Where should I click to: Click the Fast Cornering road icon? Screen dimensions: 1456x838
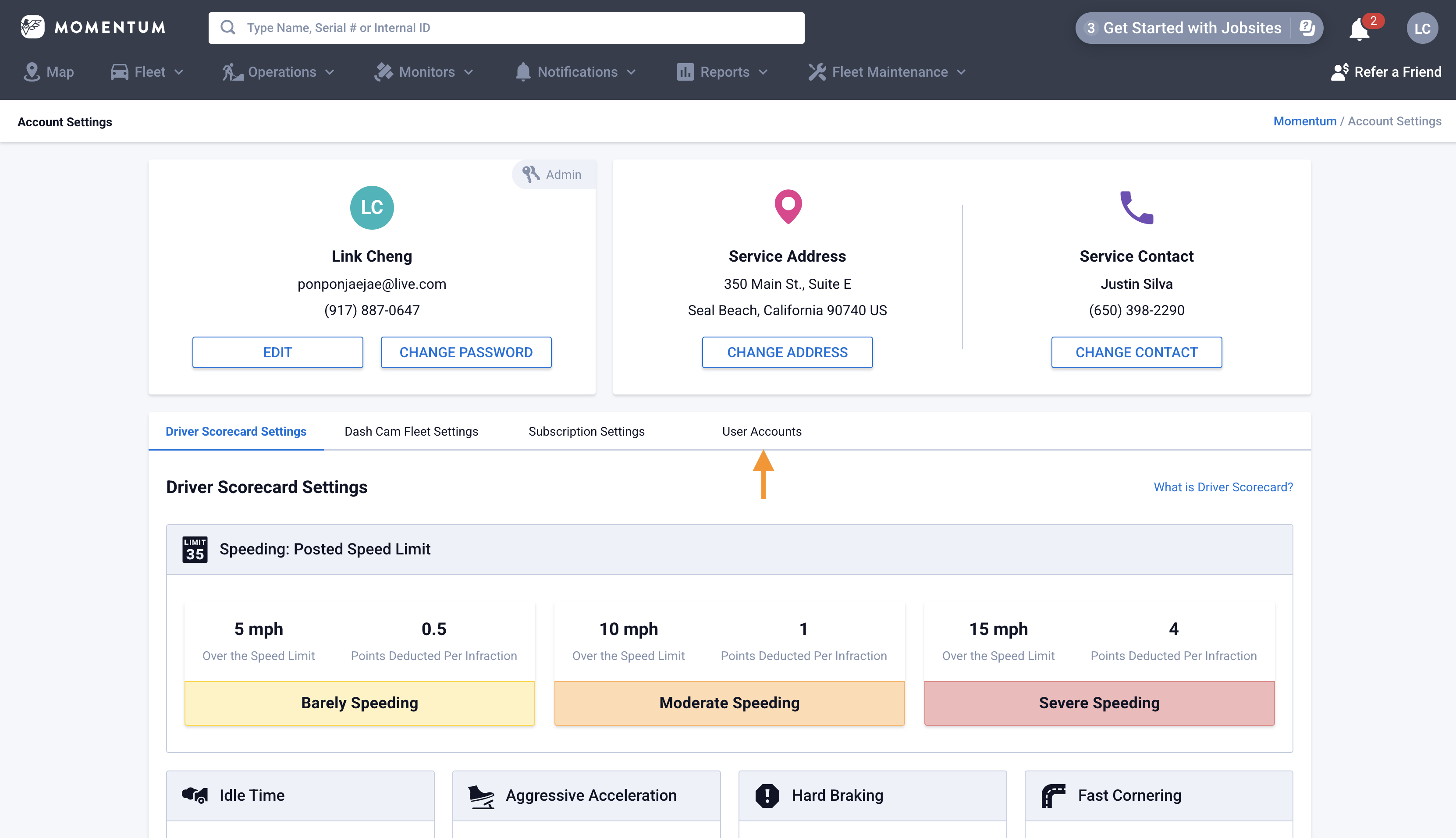[x=1053, y=795]
